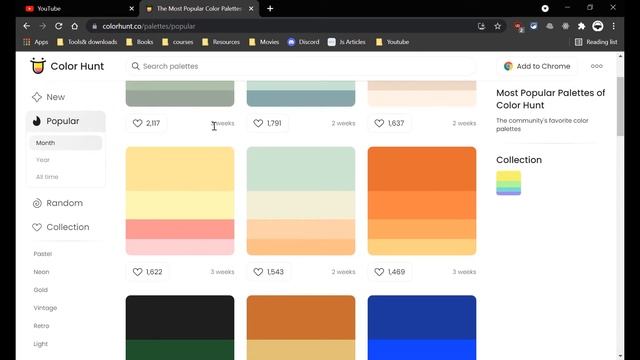This screenshot has height=360, width=640.
Task: Open the Random palettes page
Action: point(58,203)
